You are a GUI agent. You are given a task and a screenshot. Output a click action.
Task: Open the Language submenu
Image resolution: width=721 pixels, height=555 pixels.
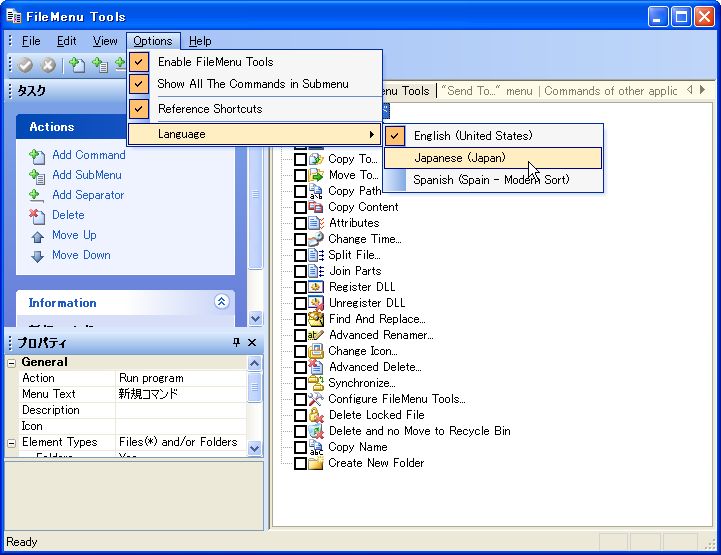tap(254, 134)
